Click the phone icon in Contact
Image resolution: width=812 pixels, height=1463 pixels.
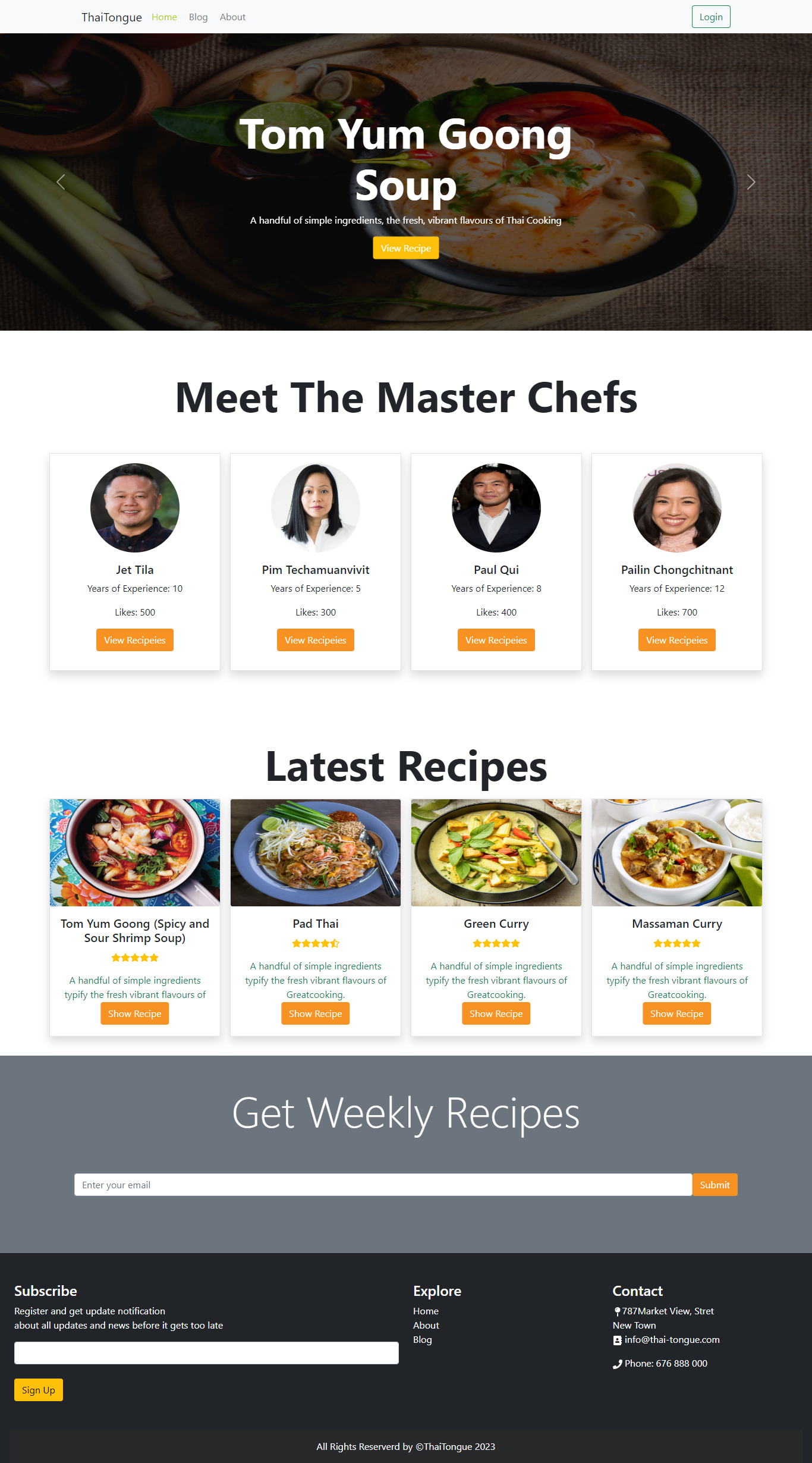(617, 1364)
